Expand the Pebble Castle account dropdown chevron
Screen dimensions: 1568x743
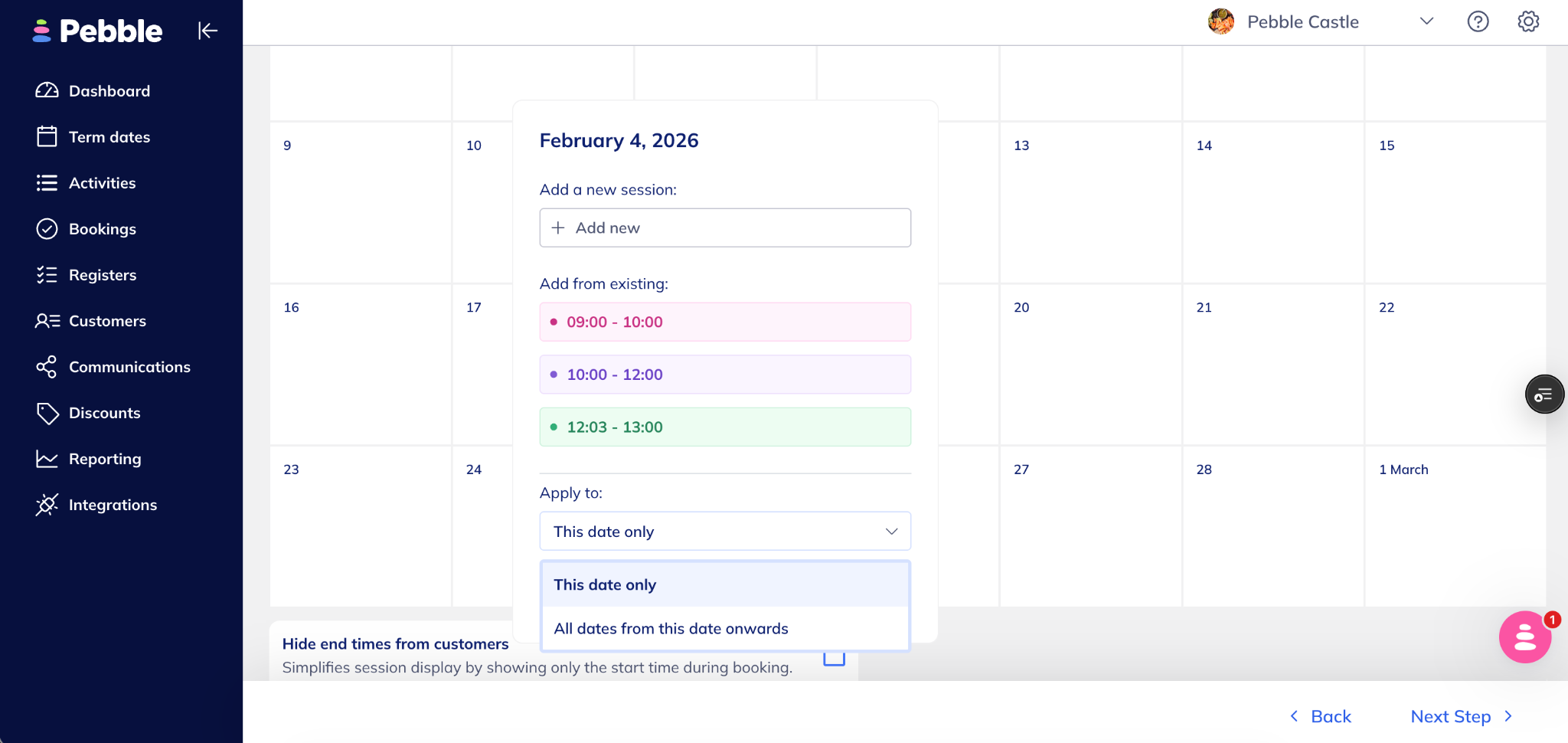coord(1426,21)
